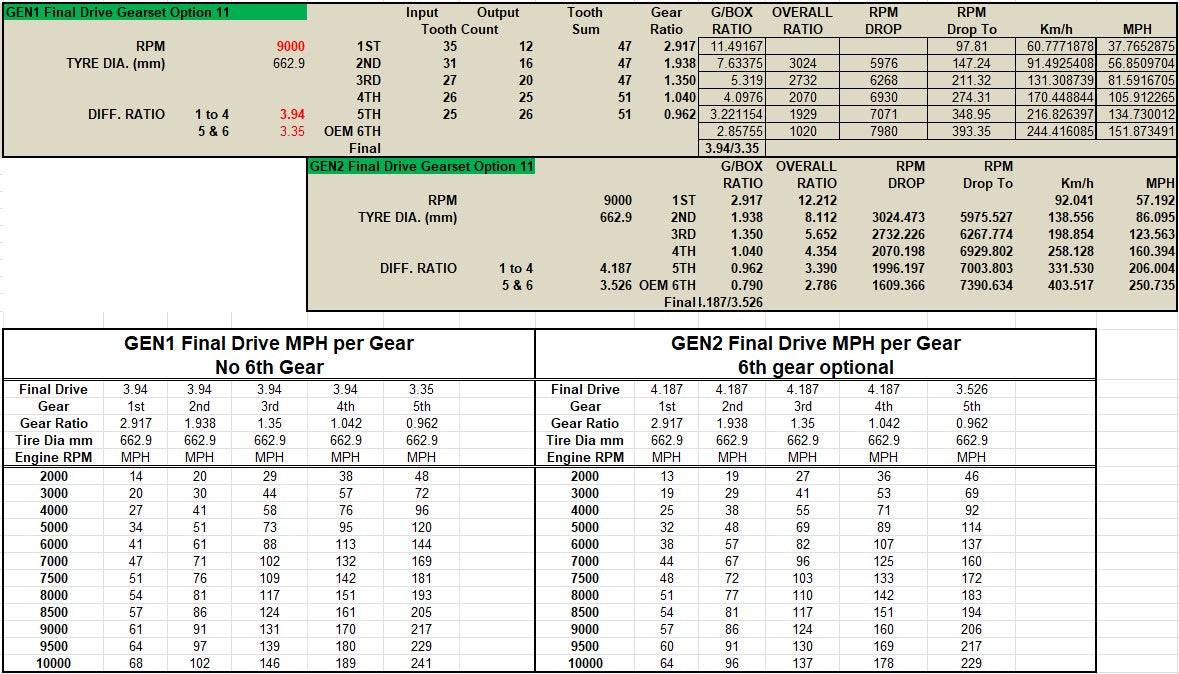The width and height of the screenshot is (1179, 674).
Task: Click the 3.526 diff ratio cell next to 'OEM 6TH'
Action: coord(616,286)
